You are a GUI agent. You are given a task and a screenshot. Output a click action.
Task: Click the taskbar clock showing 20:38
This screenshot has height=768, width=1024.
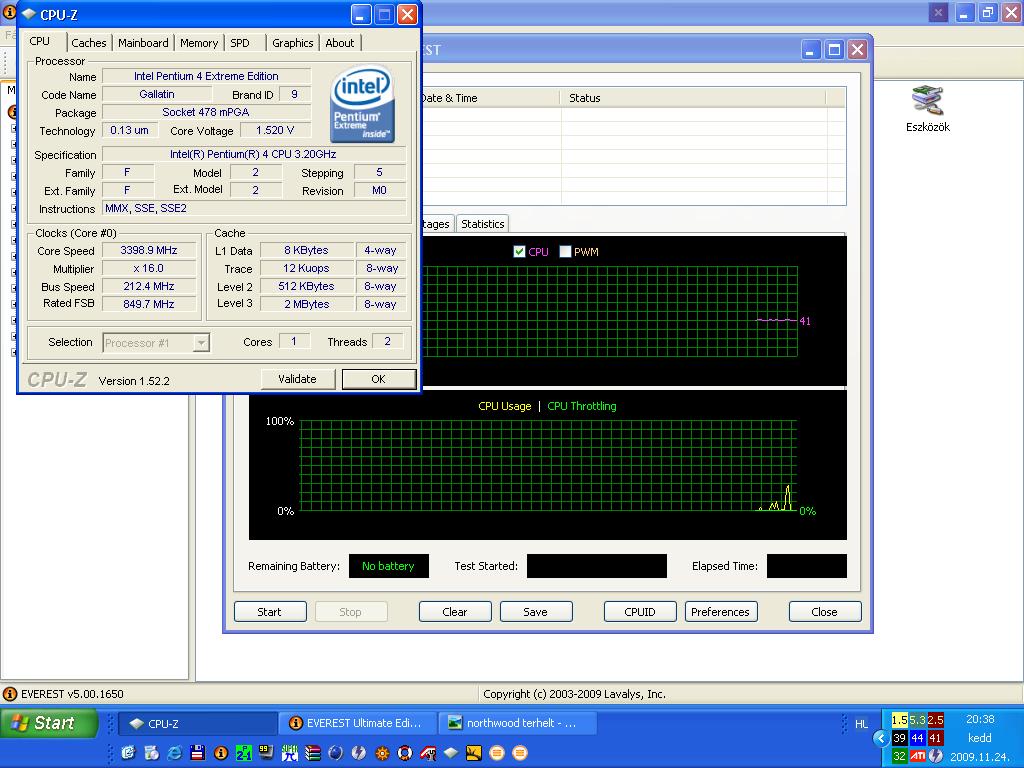pyautogui.click(x=980, y=719)
